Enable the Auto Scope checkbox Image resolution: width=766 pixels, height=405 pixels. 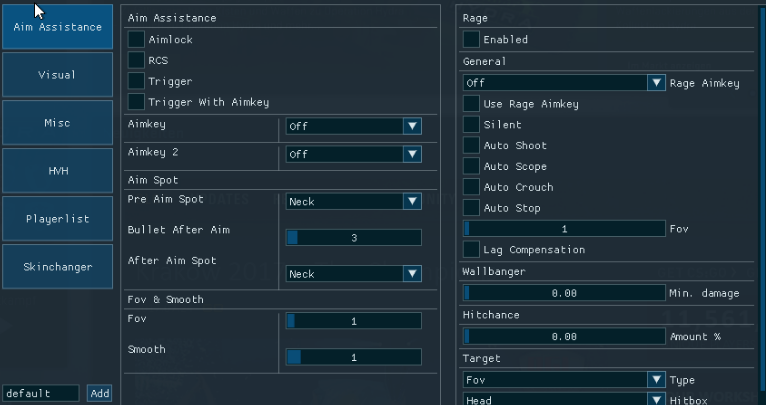pyautogui.click(x=472, y=167)
